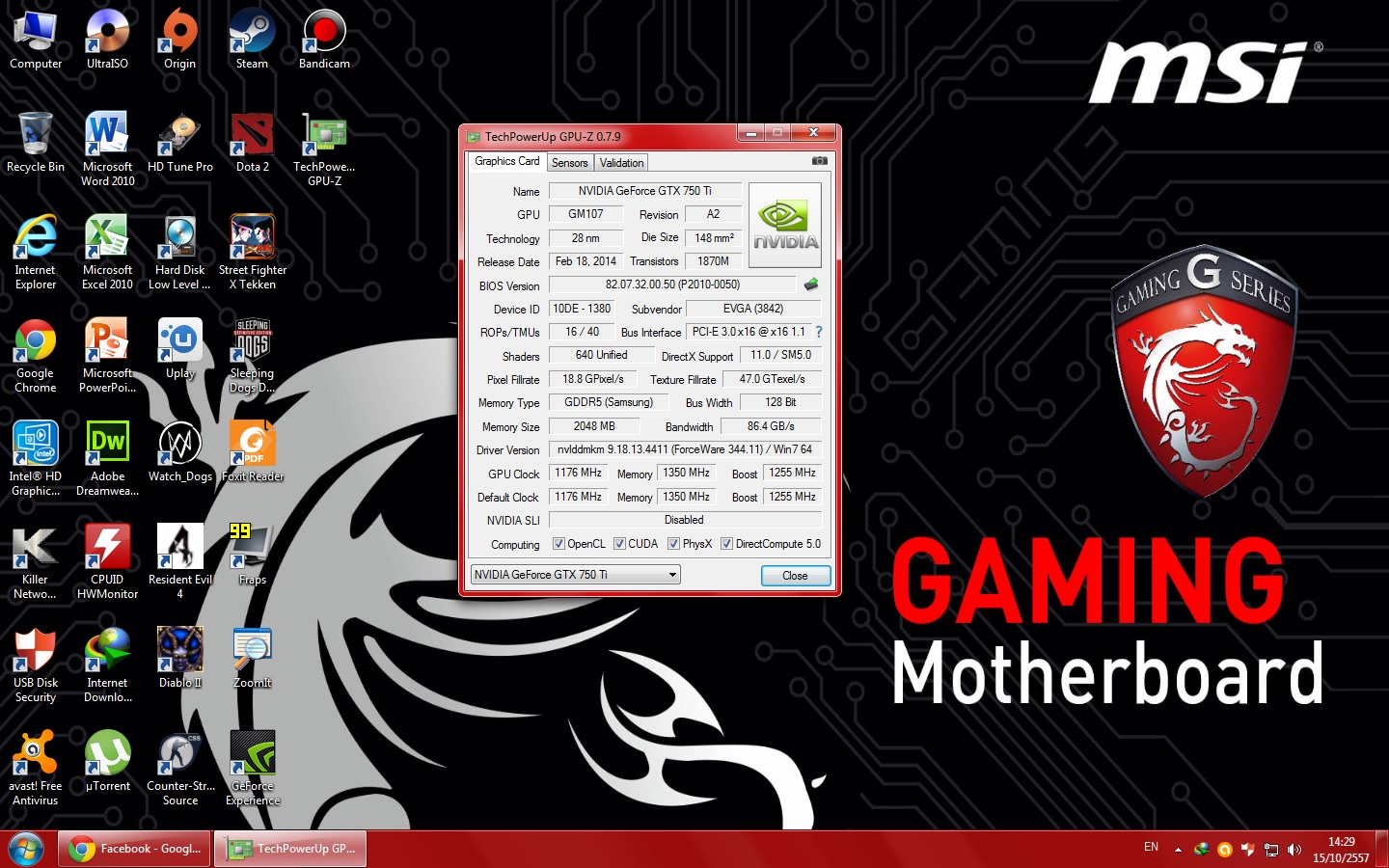The height and width of the screenshot is (868, 1389).
Task: Launch Watch_Dogs from the desktop
Action: (x=179, y=451)
